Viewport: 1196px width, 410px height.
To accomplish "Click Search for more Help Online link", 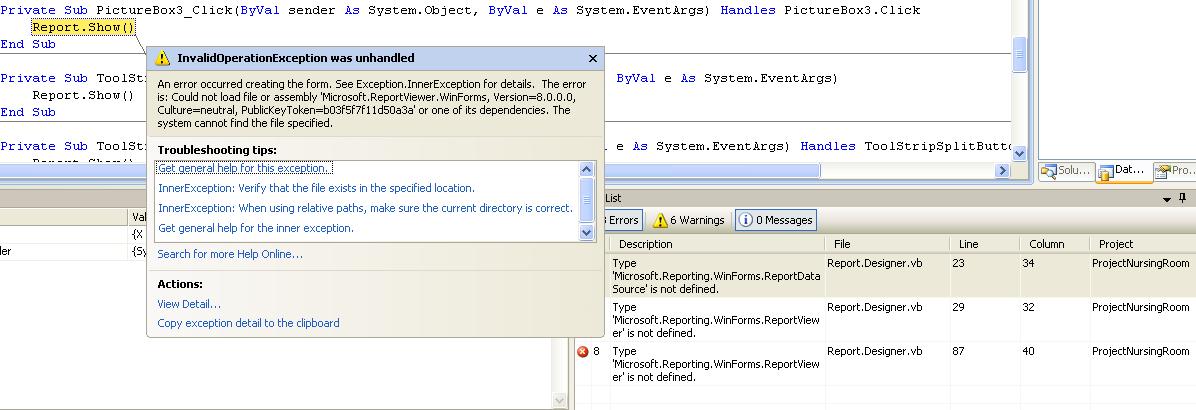I will click(x=230, y=254).
